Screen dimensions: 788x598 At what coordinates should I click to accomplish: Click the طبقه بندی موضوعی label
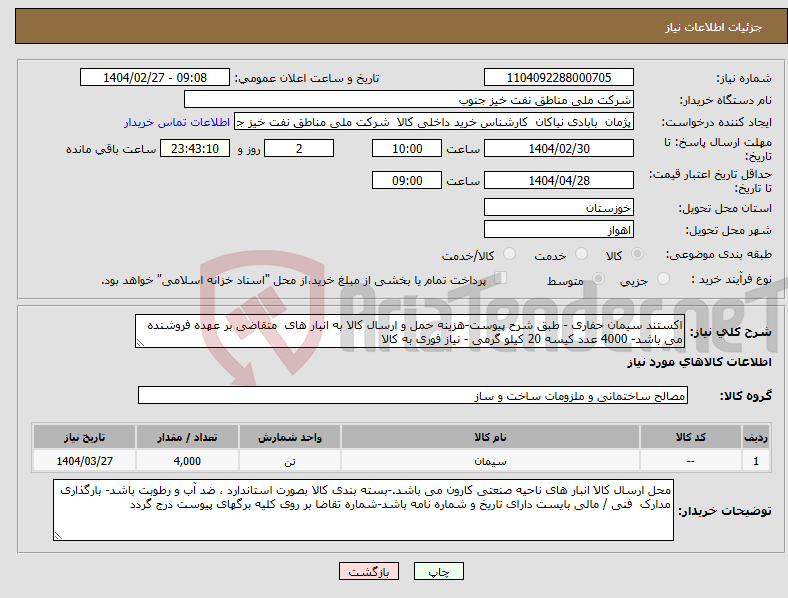pos(719,254)
